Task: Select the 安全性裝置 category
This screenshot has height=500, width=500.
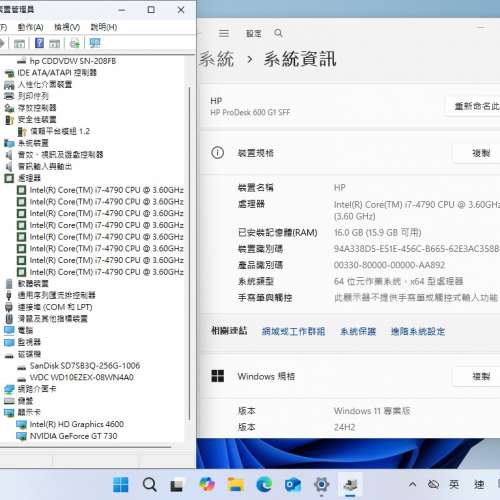Action: [37, 119]
